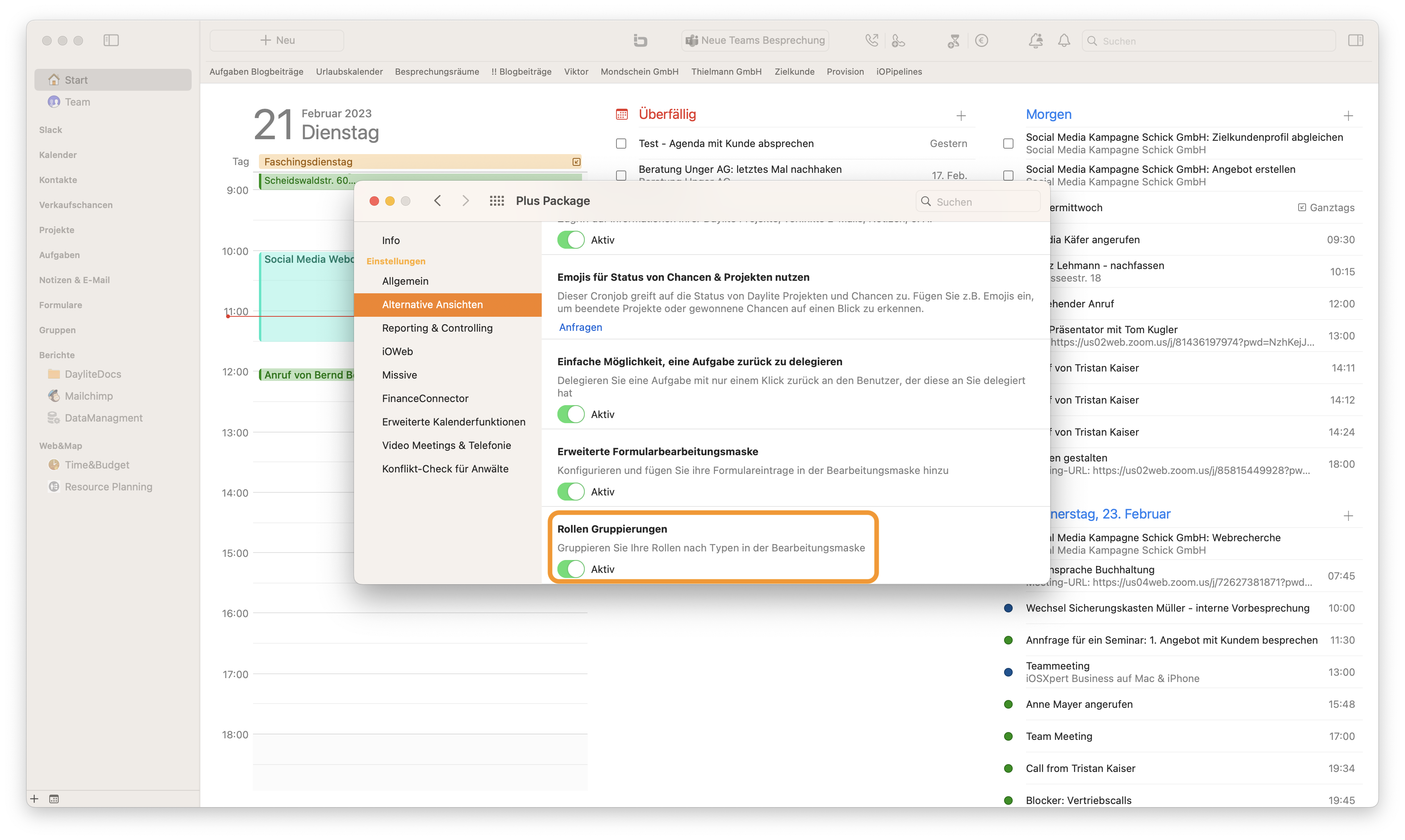Expand the Formulare sidebar section
This screenshot has height=840, width=1405.
click(61, 305)
